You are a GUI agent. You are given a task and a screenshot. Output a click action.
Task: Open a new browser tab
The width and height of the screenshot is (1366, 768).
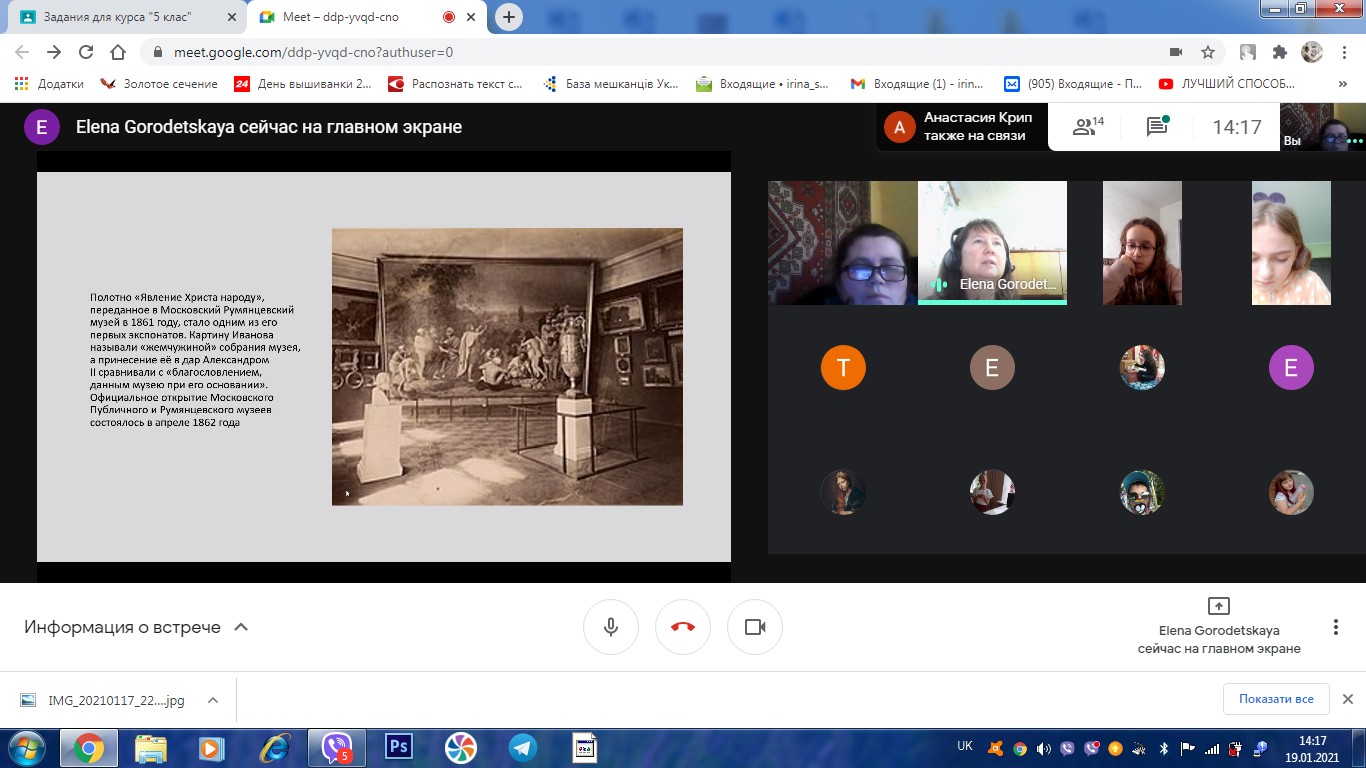coord(509,17)
